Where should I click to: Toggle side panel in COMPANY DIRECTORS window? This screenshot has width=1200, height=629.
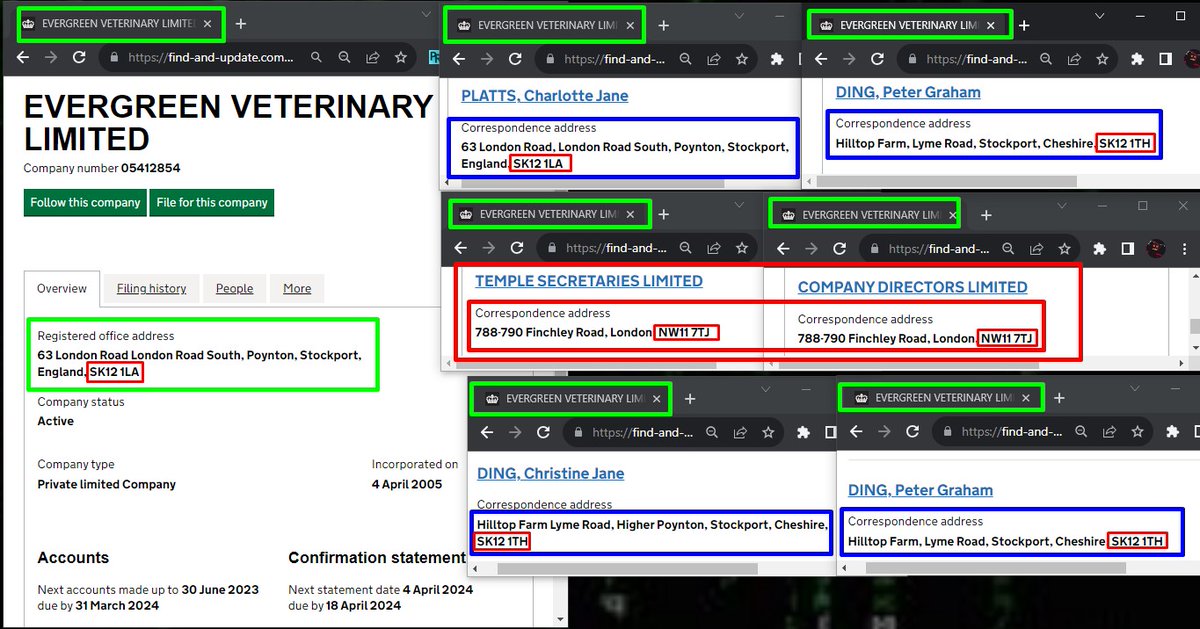(x=1127, y=248)
